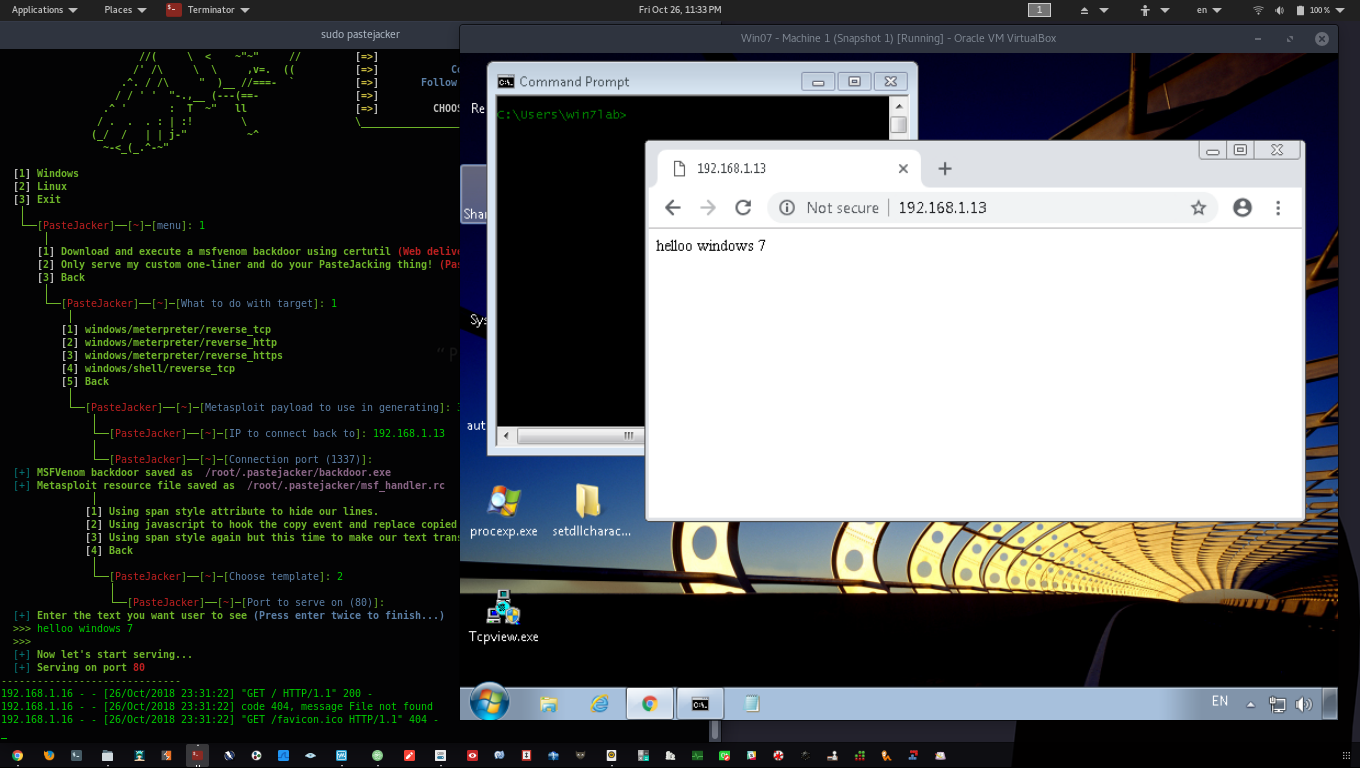Open the Notepad item on the Win7 taskbar
This screenshot has width=1360, height=768.
(x=752, y=703)
